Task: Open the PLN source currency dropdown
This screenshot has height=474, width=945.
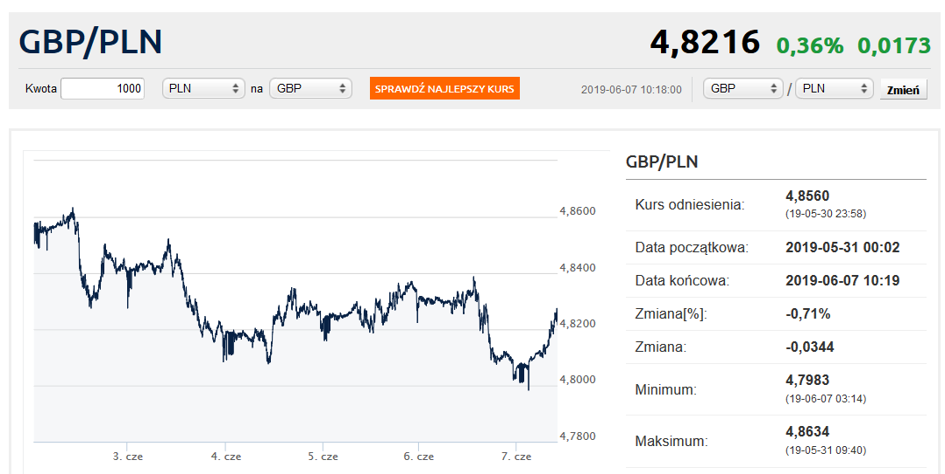Action: [203, 89]
